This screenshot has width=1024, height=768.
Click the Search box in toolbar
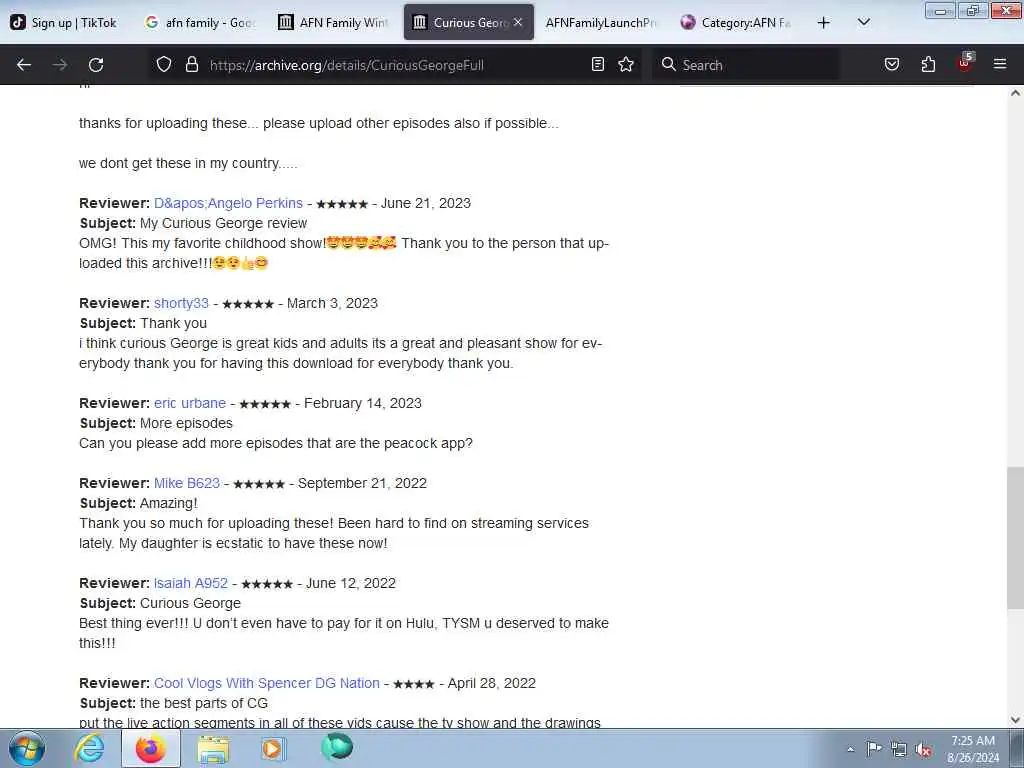[744, 65]
